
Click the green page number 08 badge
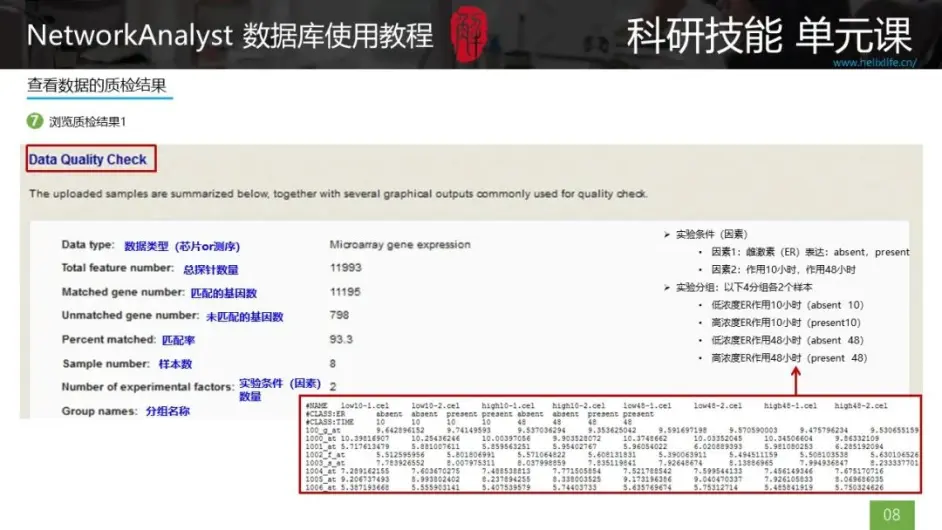click(893, 514)
